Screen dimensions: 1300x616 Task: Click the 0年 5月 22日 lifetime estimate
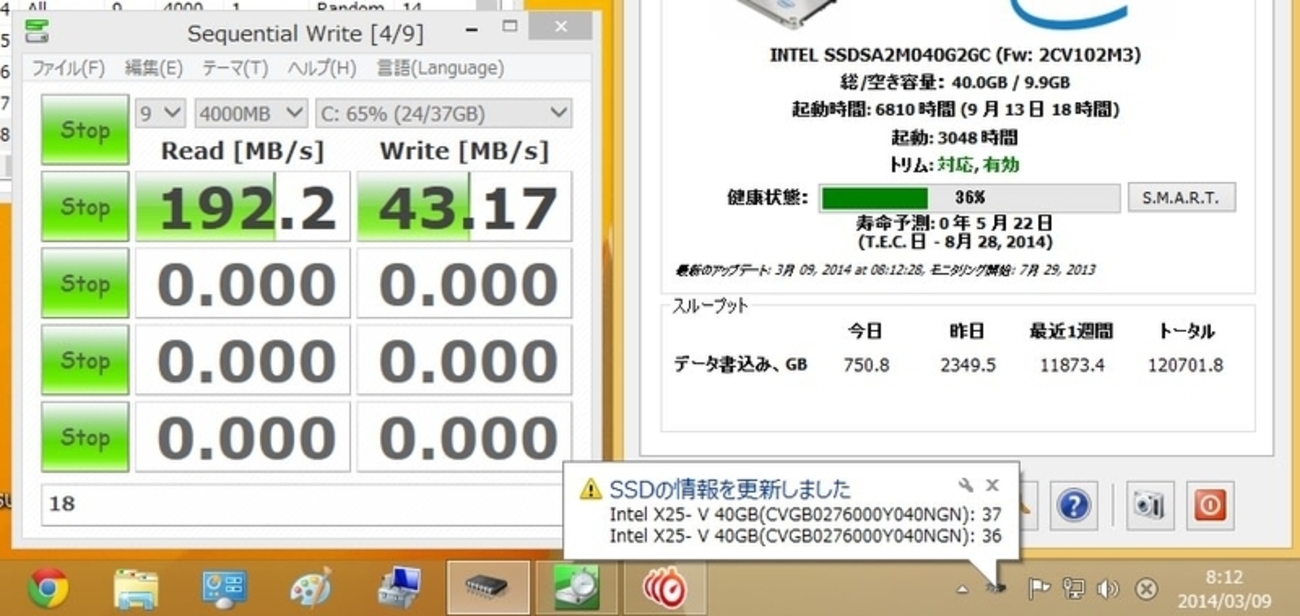coord(995,223)
